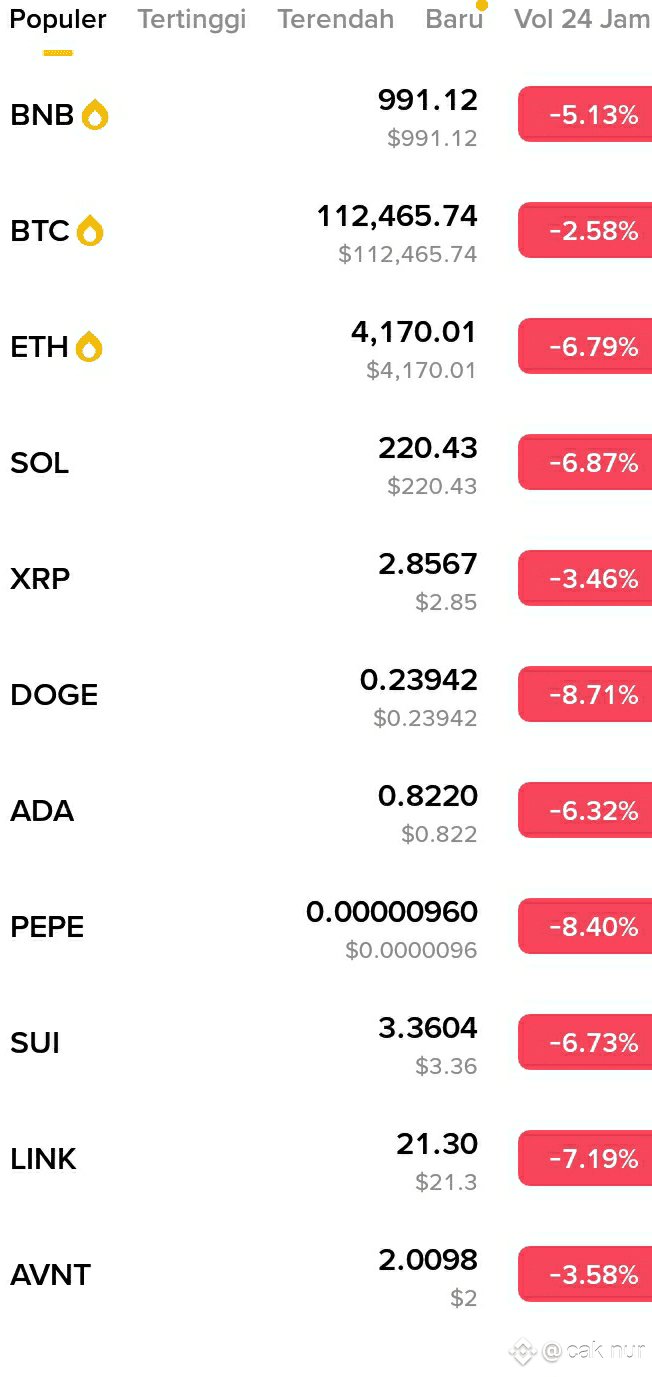Tap the ETH price 4,170.01
The width and height of the screenshot is (652, 1377).
click(x=414, y=332)
